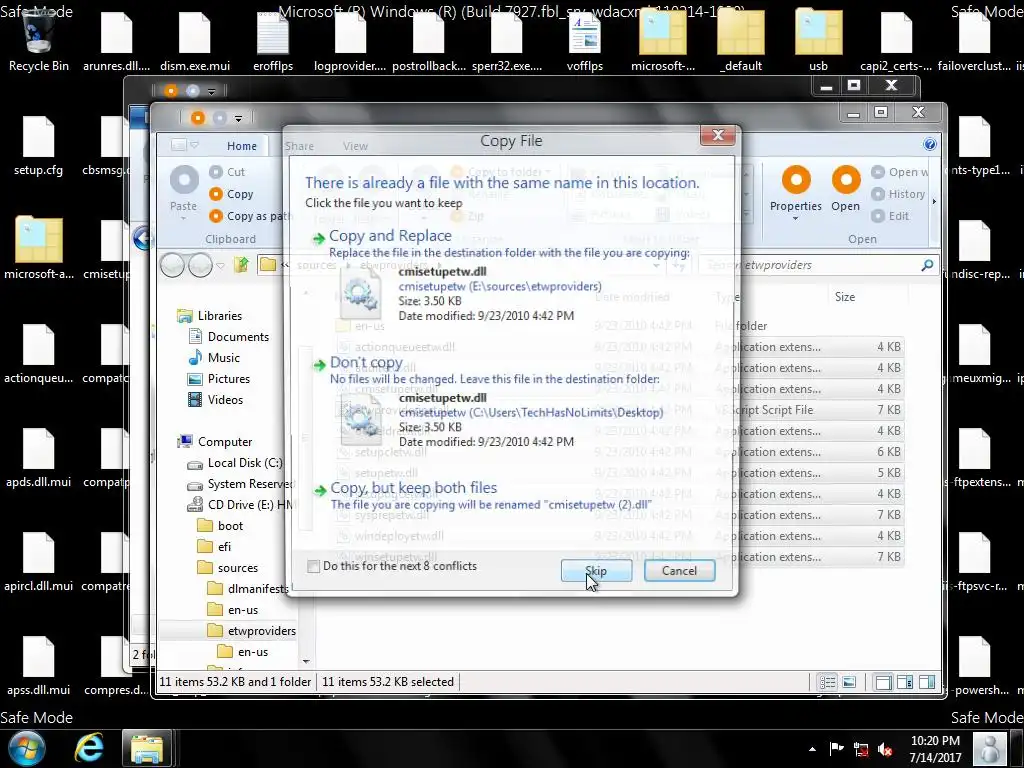Viewport: 1024px width, 768px height.
Task: Expand ribbon Open group overflow arrow
Action: (x=934, y=201)
